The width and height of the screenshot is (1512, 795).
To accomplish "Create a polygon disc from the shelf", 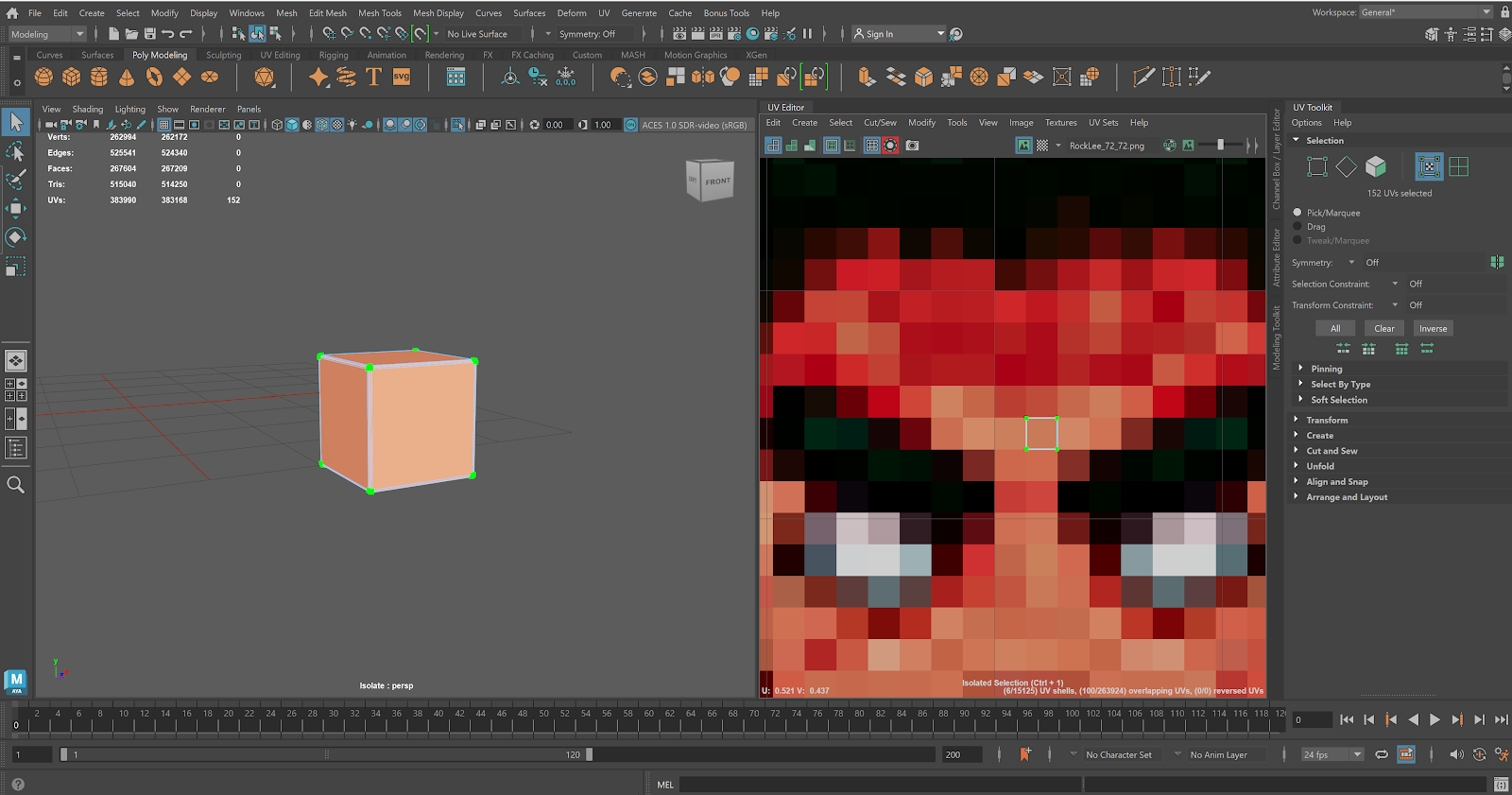I will click(210, 78).
